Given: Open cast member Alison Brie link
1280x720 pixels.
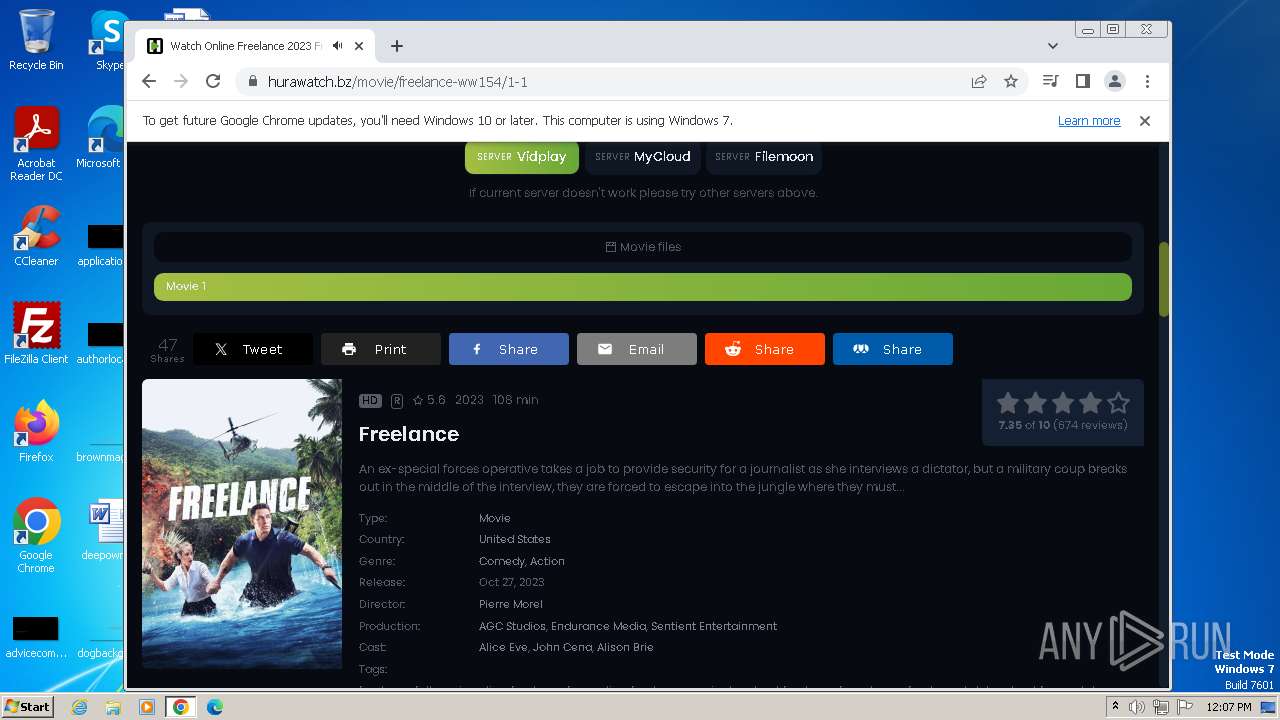Looking at the screenshot, I should pos(625,648).
